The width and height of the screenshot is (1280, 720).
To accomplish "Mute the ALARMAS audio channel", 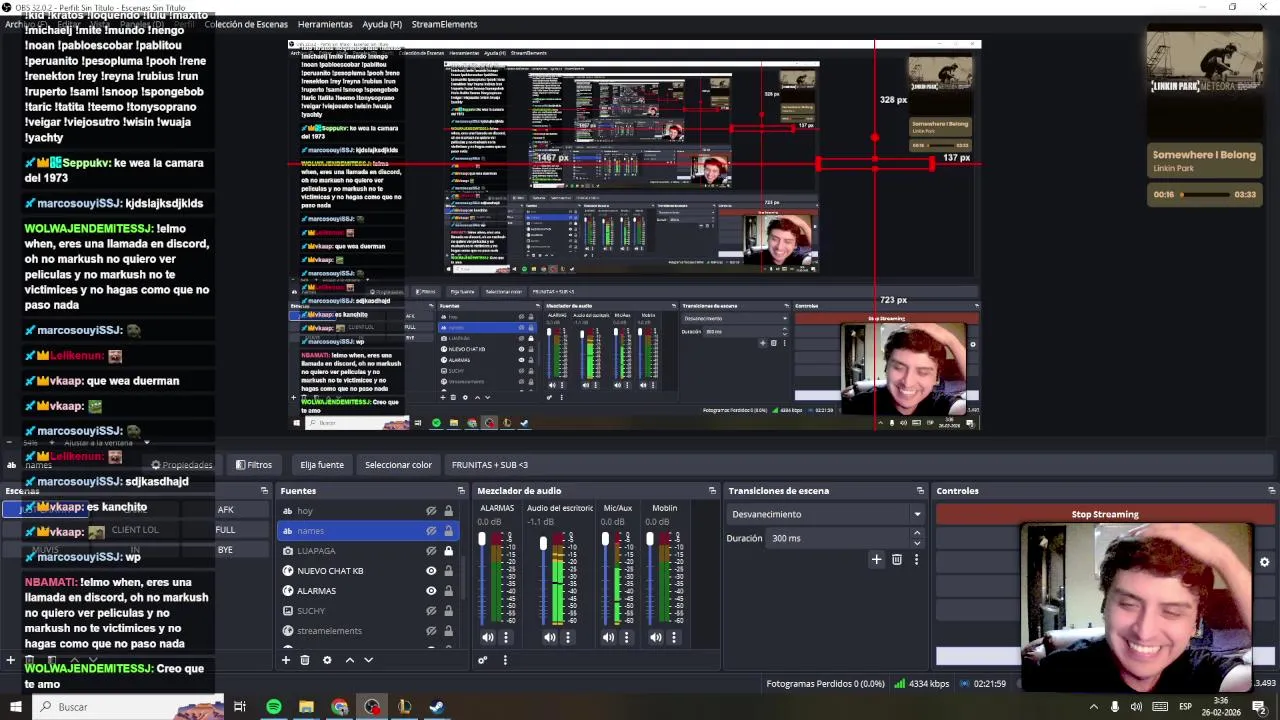I will coord(487,637).
